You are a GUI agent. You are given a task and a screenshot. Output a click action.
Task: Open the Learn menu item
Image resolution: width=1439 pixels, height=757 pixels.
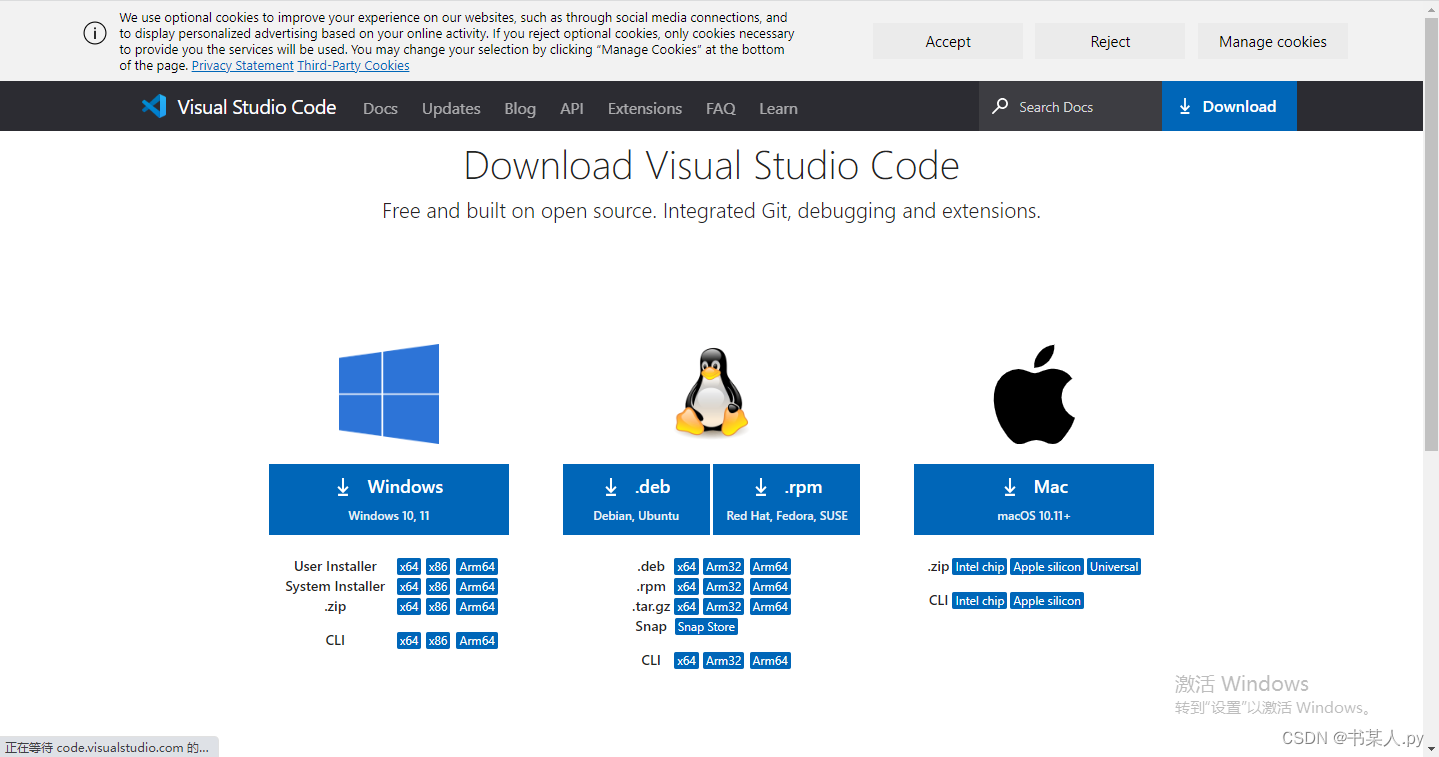tap(778, 108)
